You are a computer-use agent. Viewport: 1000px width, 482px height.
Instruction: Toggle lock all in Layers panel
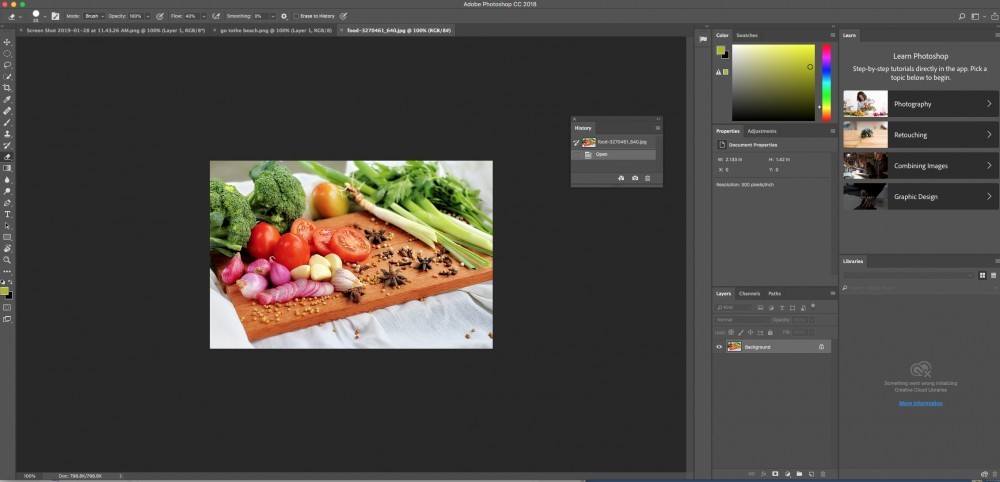point(770,332)
